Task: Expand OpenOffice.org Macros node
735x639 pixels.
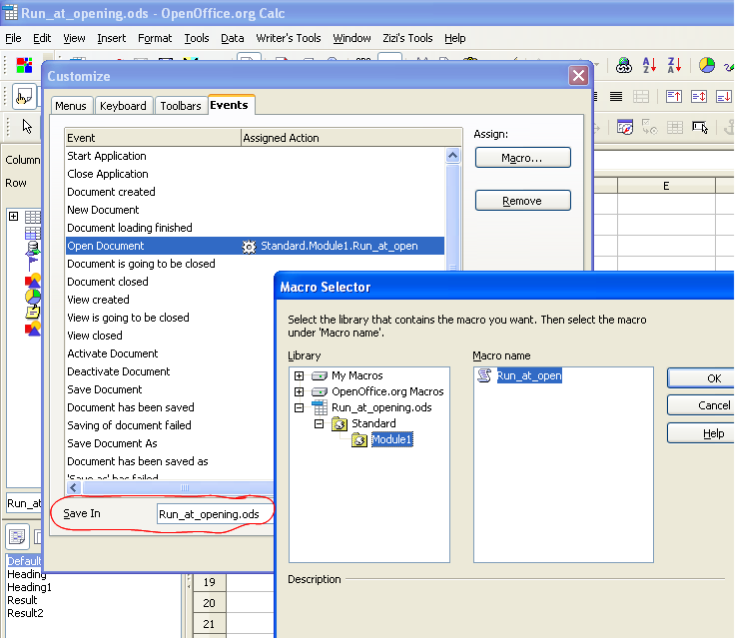Action: pos(299,391)
